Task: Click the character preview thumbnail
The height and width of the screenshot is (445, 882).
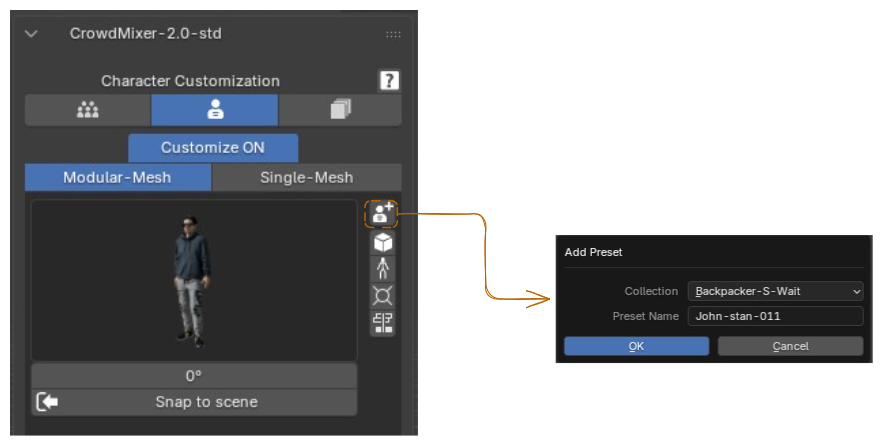Action: [194, 280]
